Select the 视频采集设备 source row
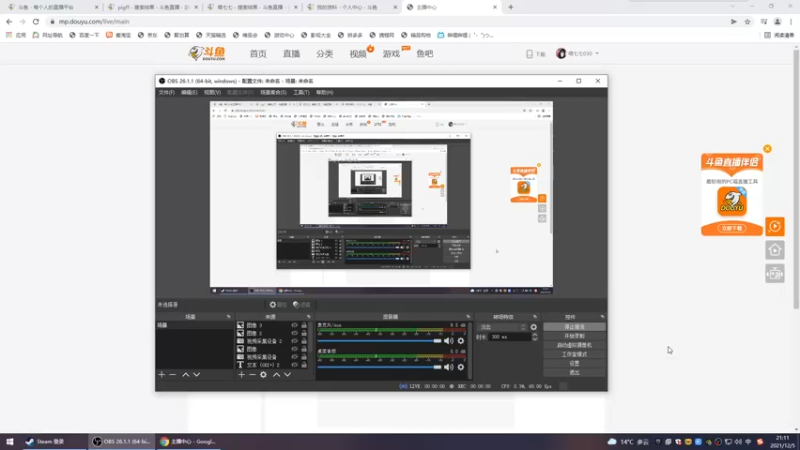The width and height of the screenshot is (800, 450). [273, 357]
